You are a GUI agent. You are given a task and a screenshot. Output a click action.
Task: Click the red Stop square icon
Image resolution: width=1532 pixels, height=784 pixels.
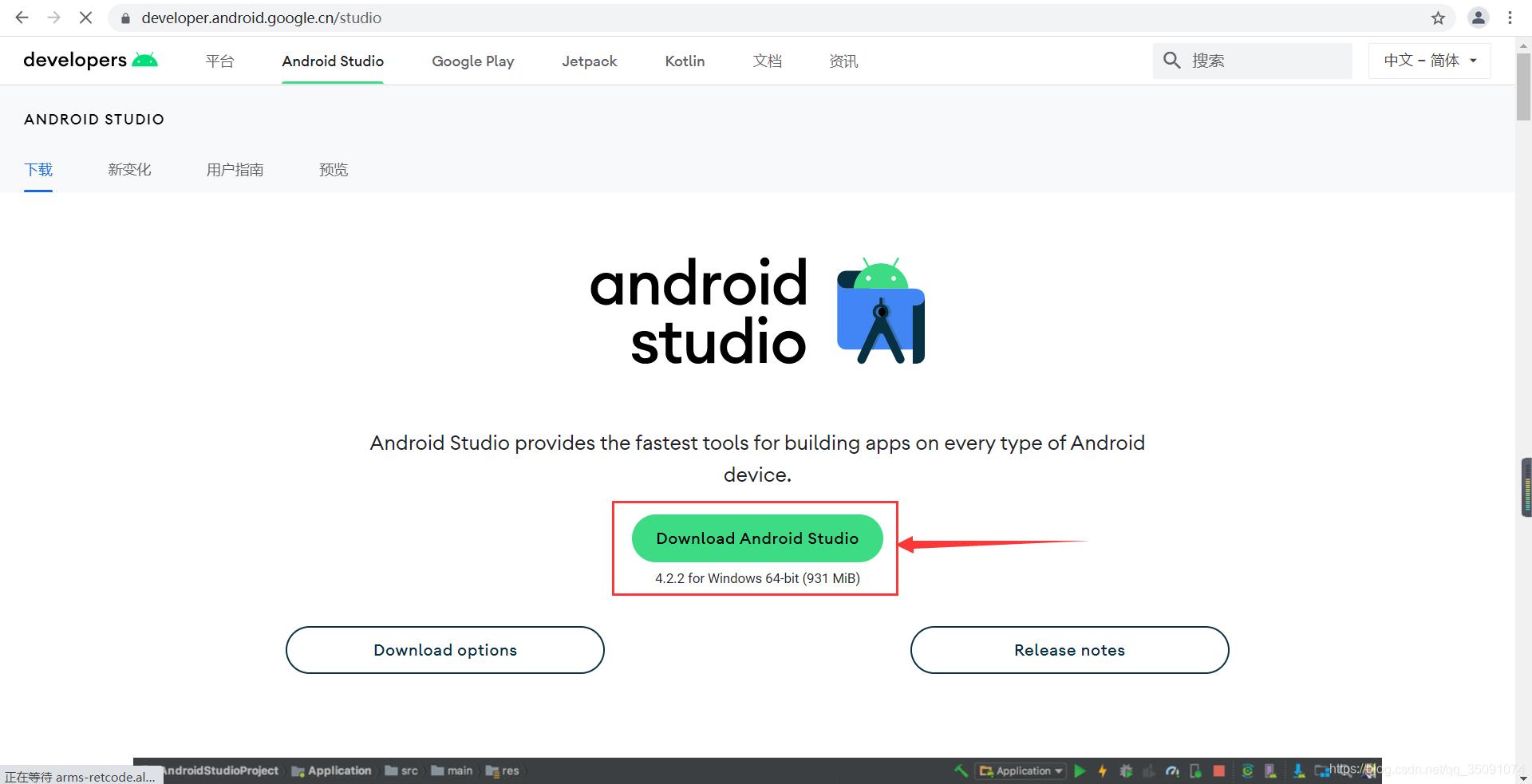[1219, 770]
